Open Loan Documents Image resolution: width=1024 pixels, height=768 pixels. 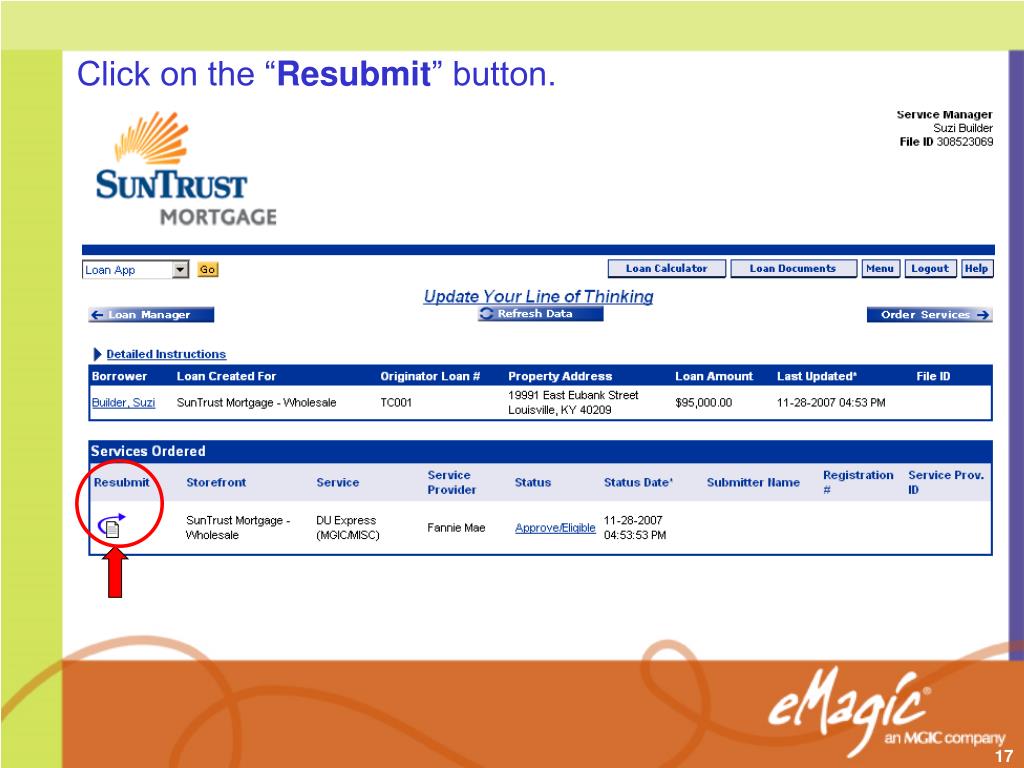point(793,268)
